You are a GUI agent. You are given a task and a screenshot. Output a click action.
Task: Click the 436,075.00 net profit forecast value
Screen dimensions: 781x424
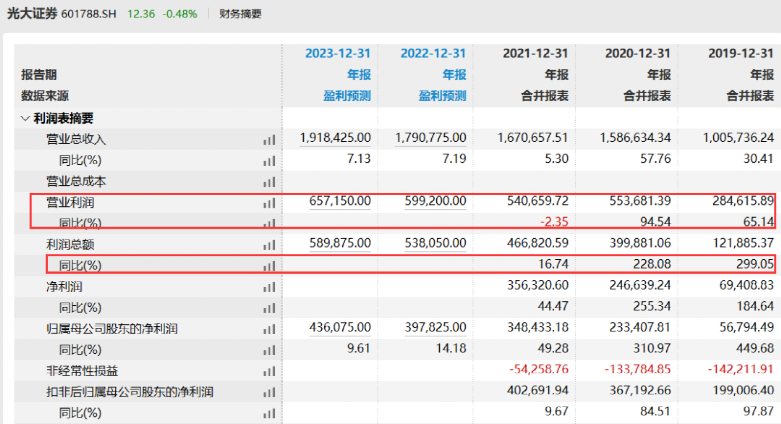click(x=340, y=327)
